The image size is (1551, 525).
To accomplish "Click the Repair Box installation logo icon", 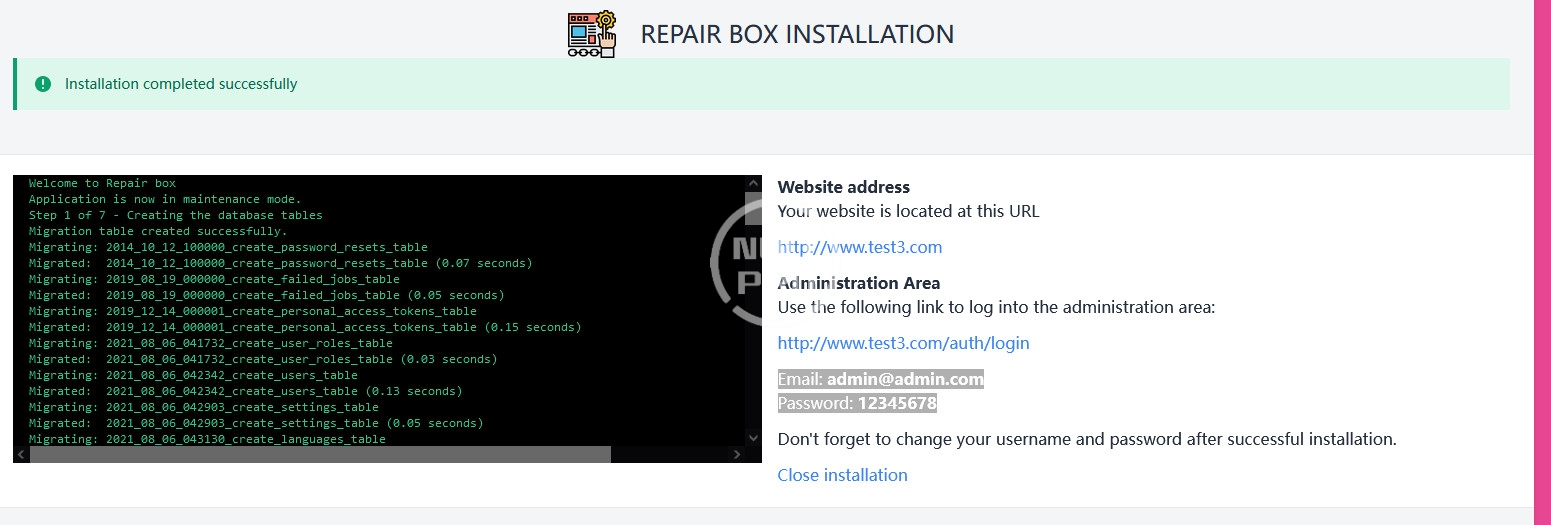I will [x=592, y=34].
